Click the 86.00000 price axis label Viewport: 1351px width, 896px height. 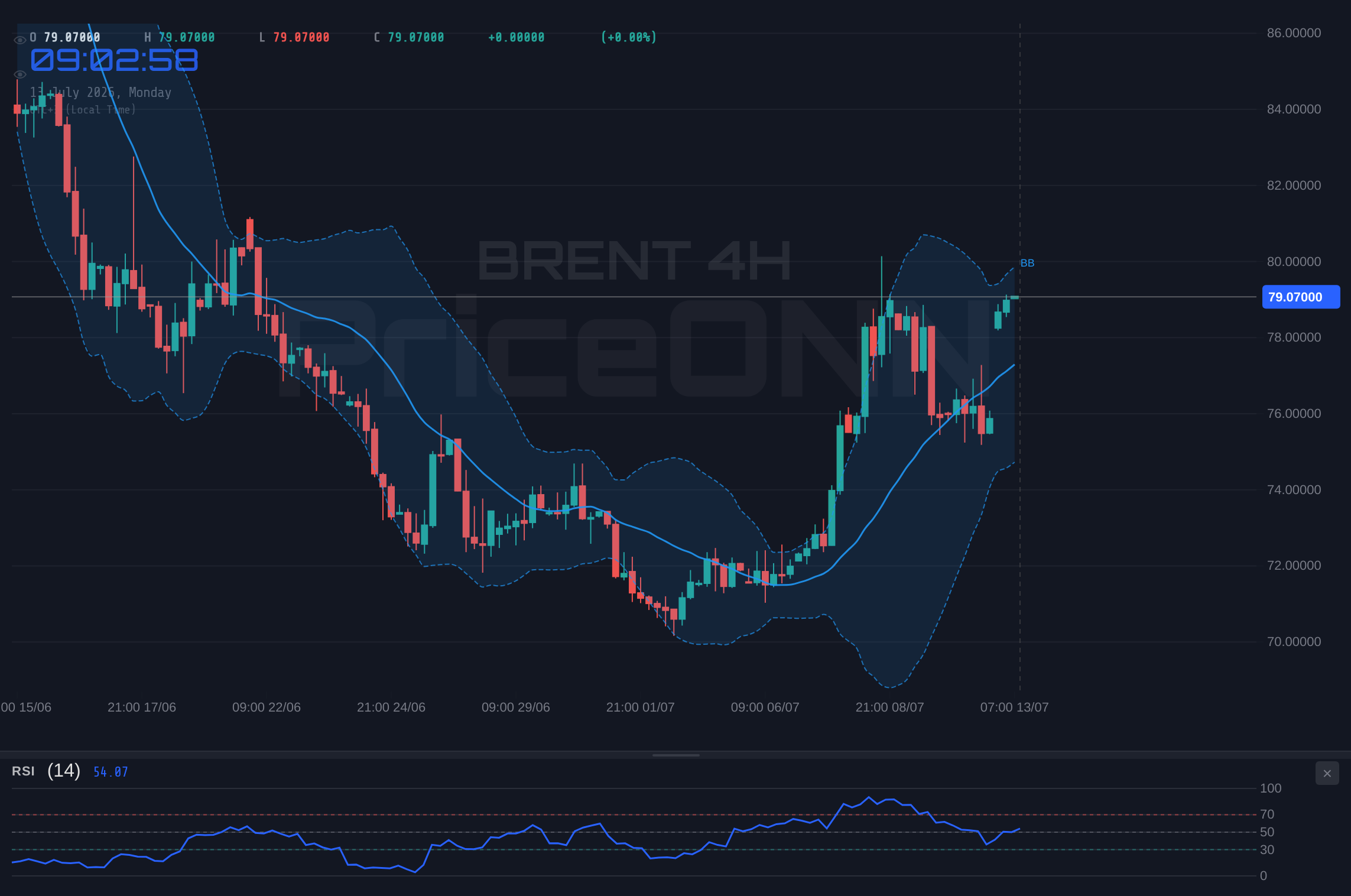[1294, 33]
